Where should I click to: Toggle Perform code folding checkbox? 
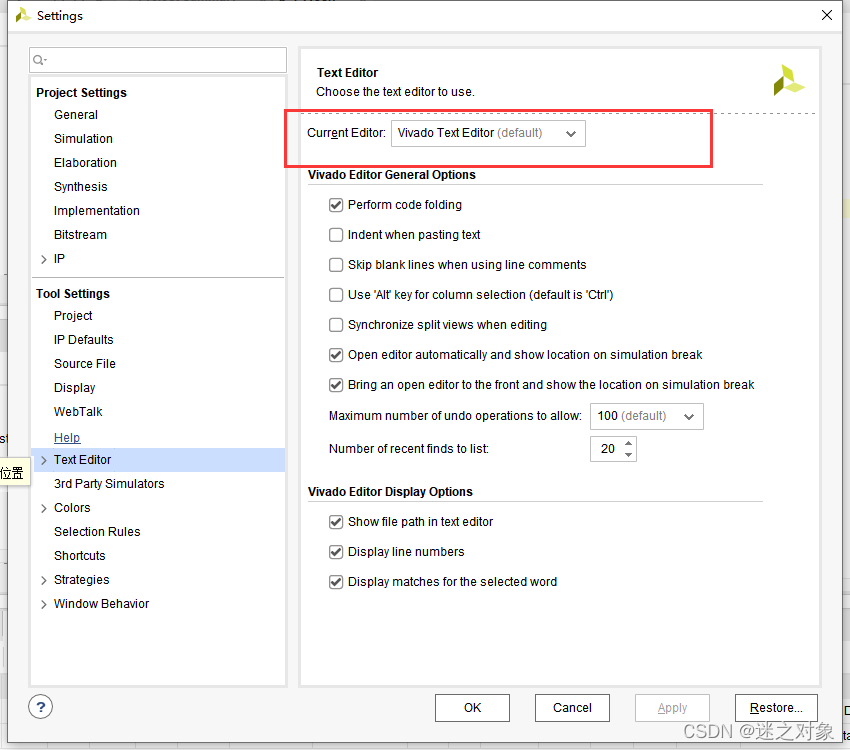(x=336, y=205)
